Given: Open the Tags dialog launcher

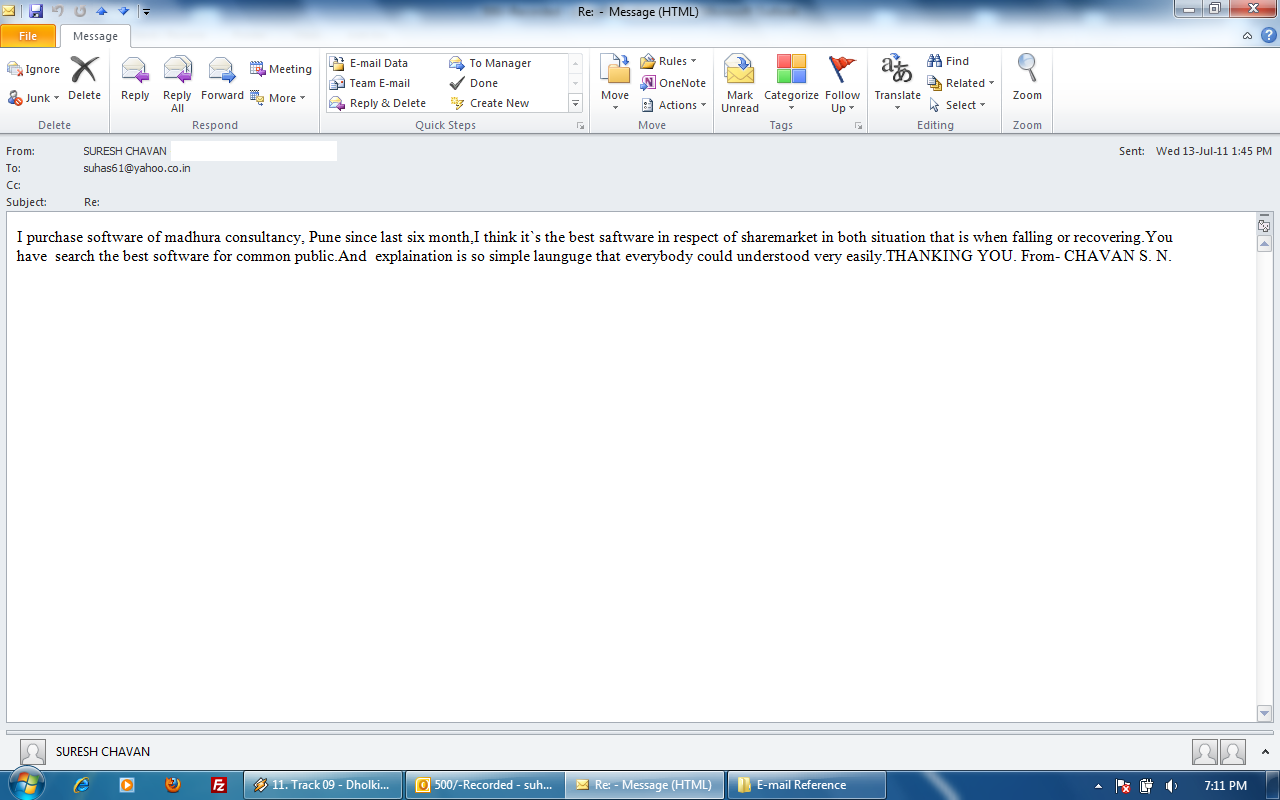Looking at the screenshot, I should 858,126.
